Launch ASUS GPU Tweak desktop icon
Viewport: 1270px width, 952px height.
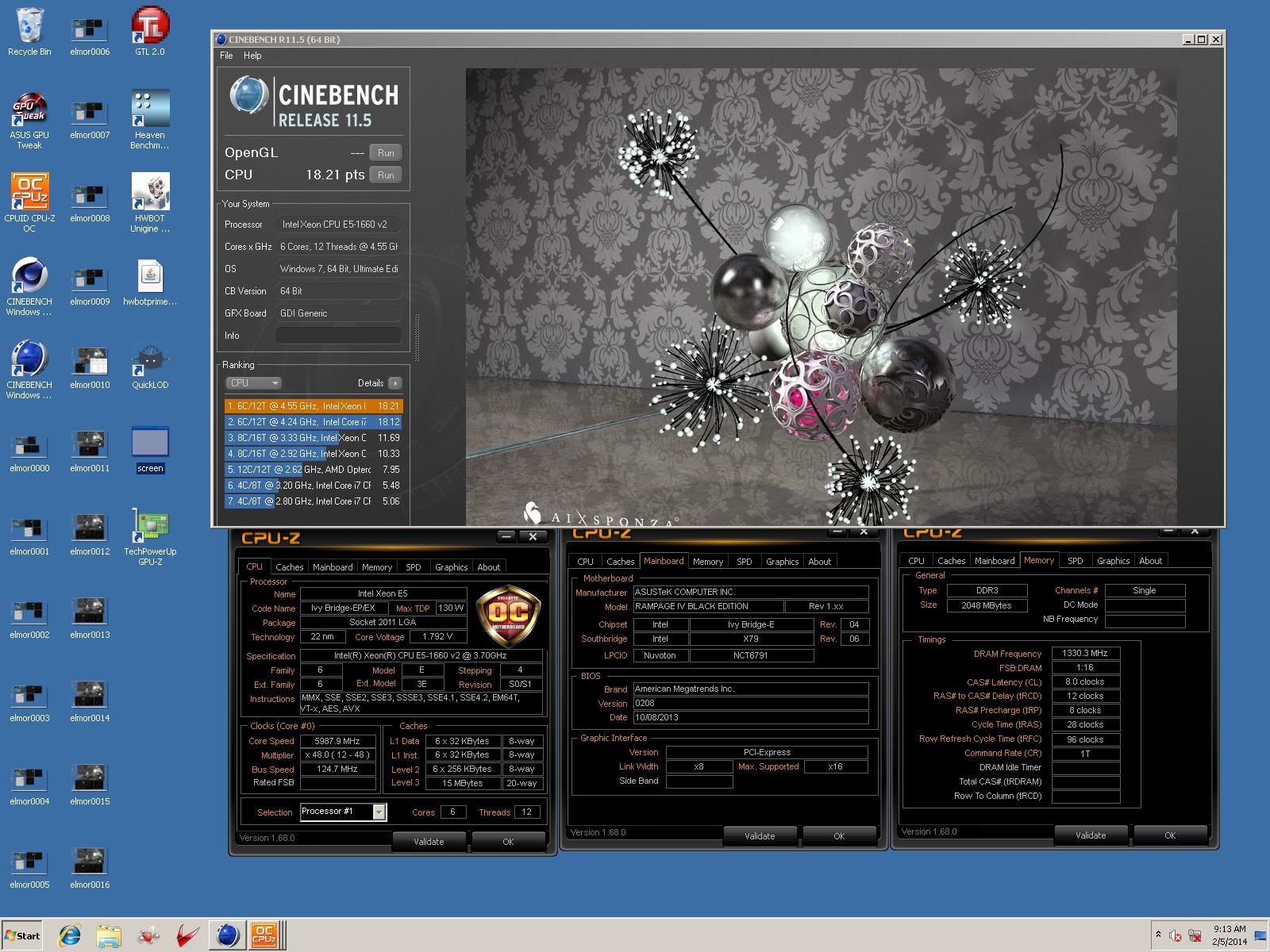click(29, 121)
